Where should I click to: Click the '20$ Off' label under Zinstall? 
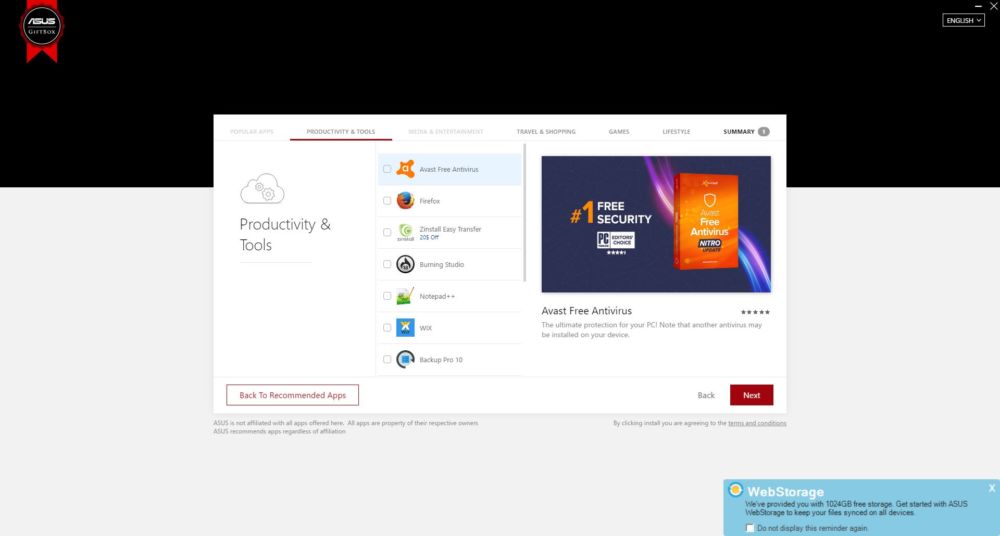(x=429, y=237)
